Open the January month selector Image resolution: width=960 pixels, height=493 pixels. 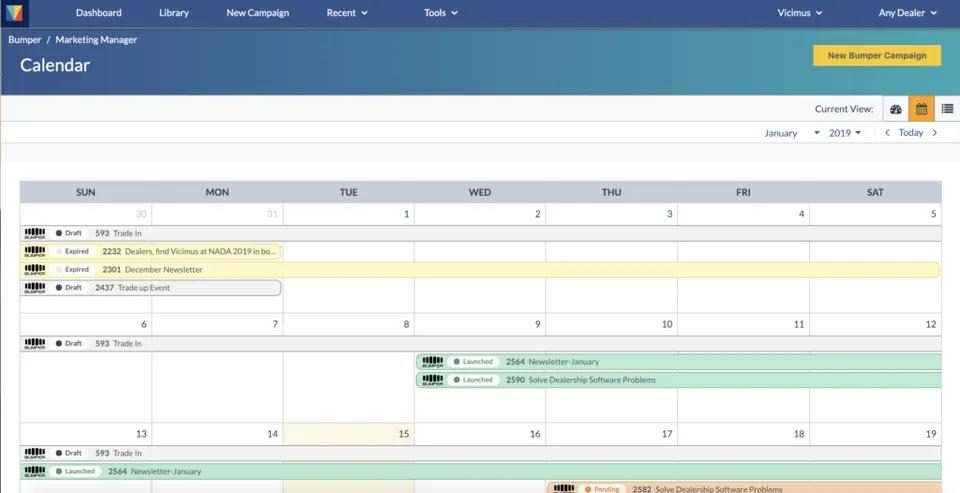[x=792, y=133]
